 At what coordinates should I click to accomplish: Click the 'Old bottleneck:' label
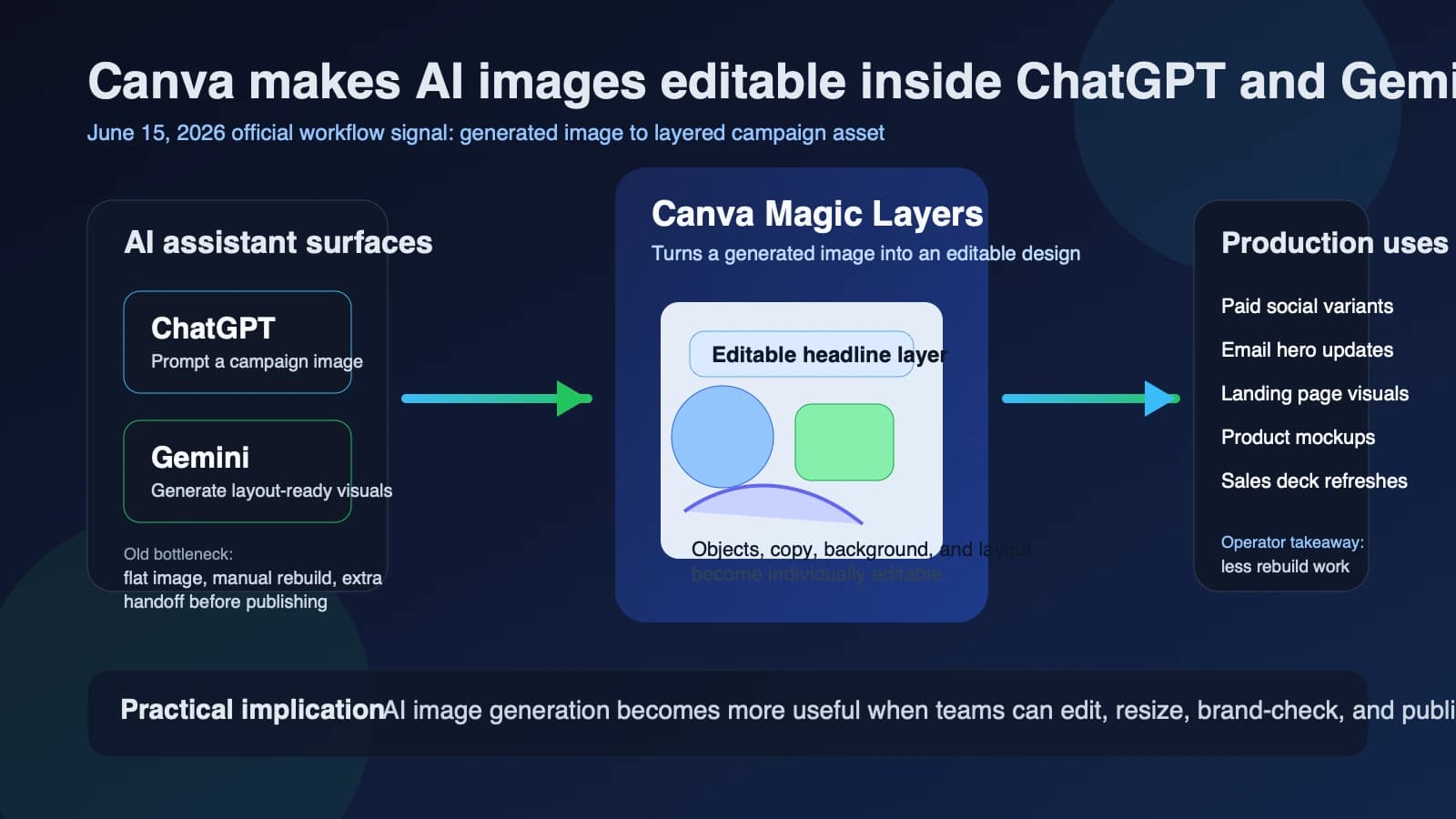tap(178, 554)
